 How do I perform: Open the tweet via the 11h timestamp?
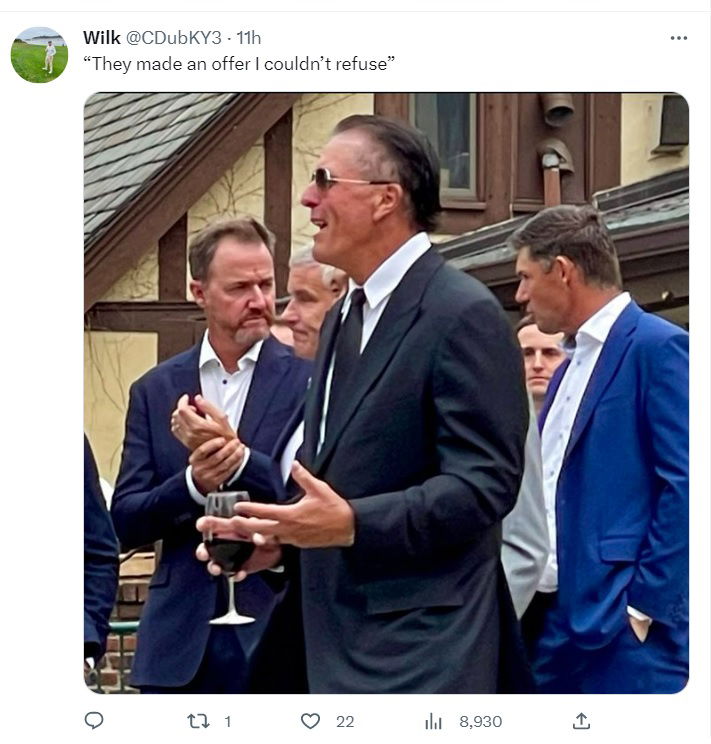click(249, 38)
